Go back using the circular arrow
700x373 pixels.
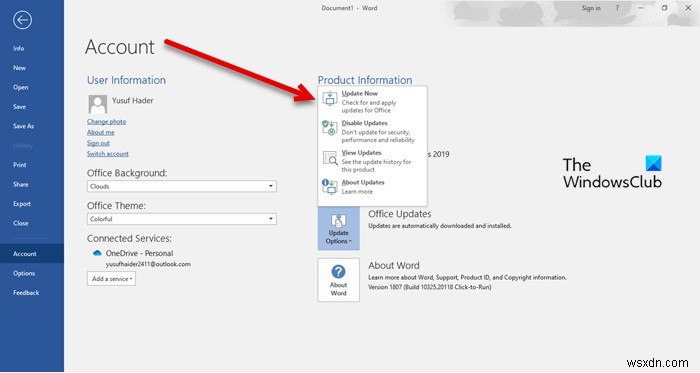22,20
